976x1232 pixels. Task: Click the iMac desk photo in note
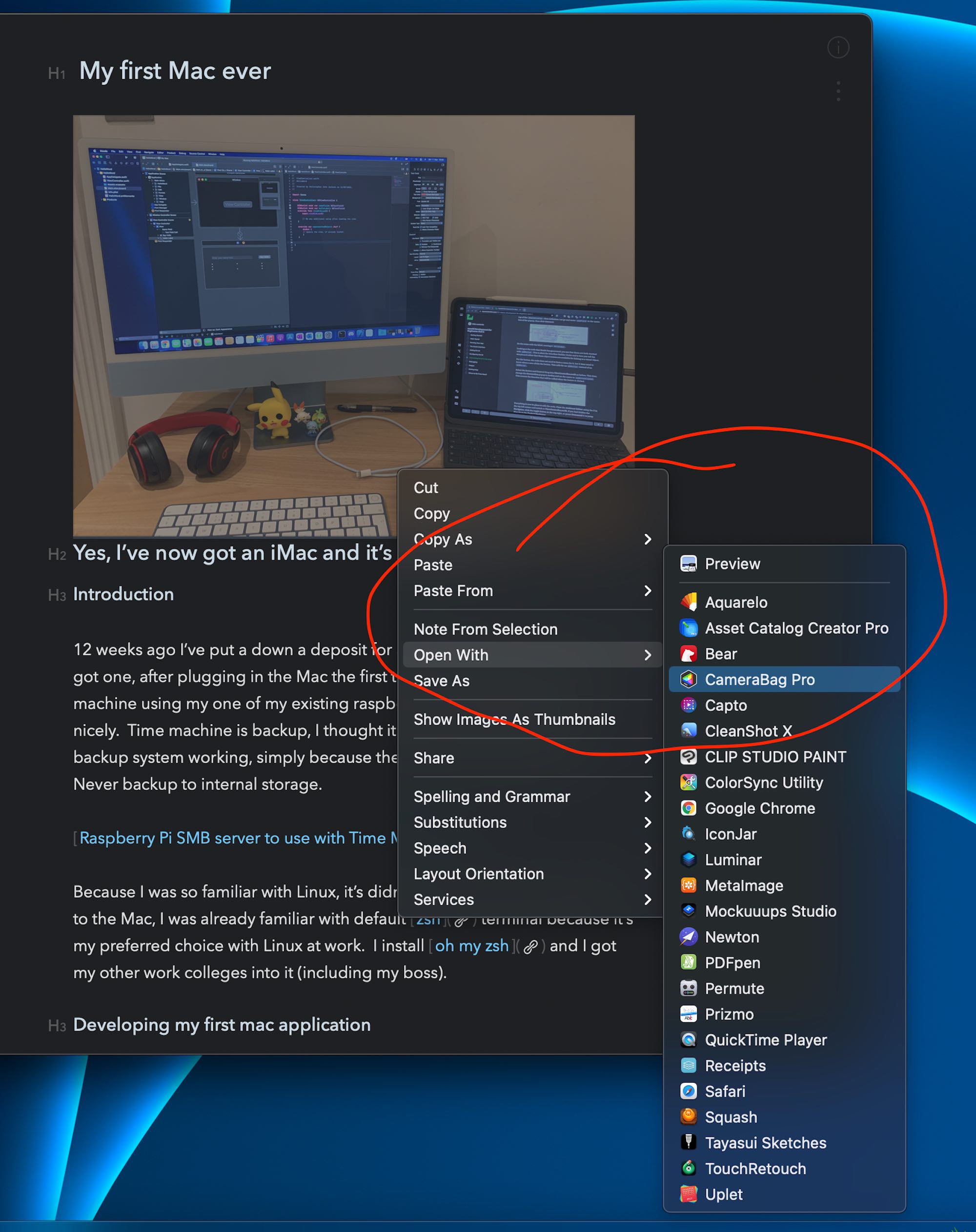(354, 326)
